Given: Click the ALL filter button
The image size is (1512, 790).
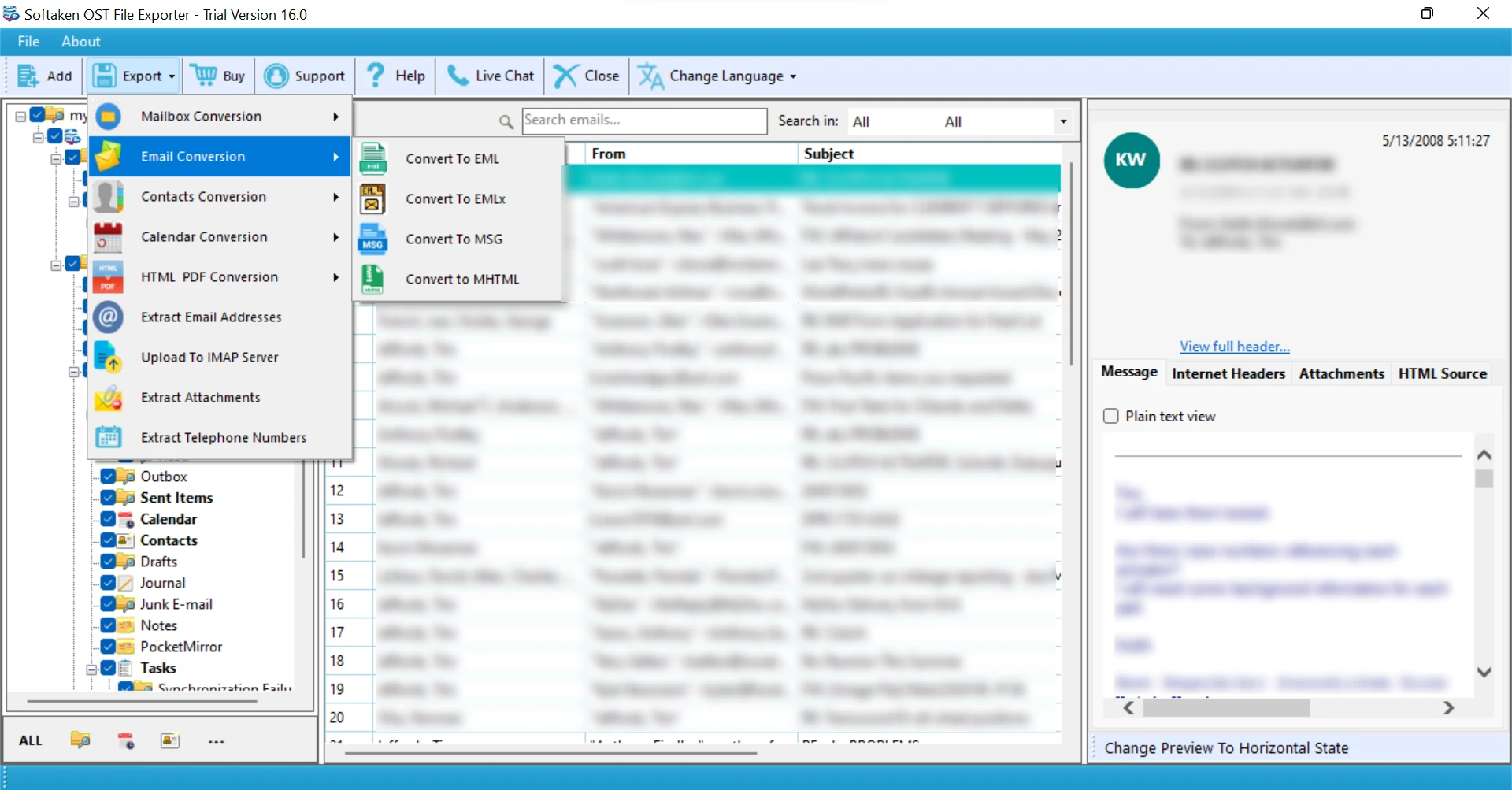Looking at the screenshot, I should [x=31, y=740].
